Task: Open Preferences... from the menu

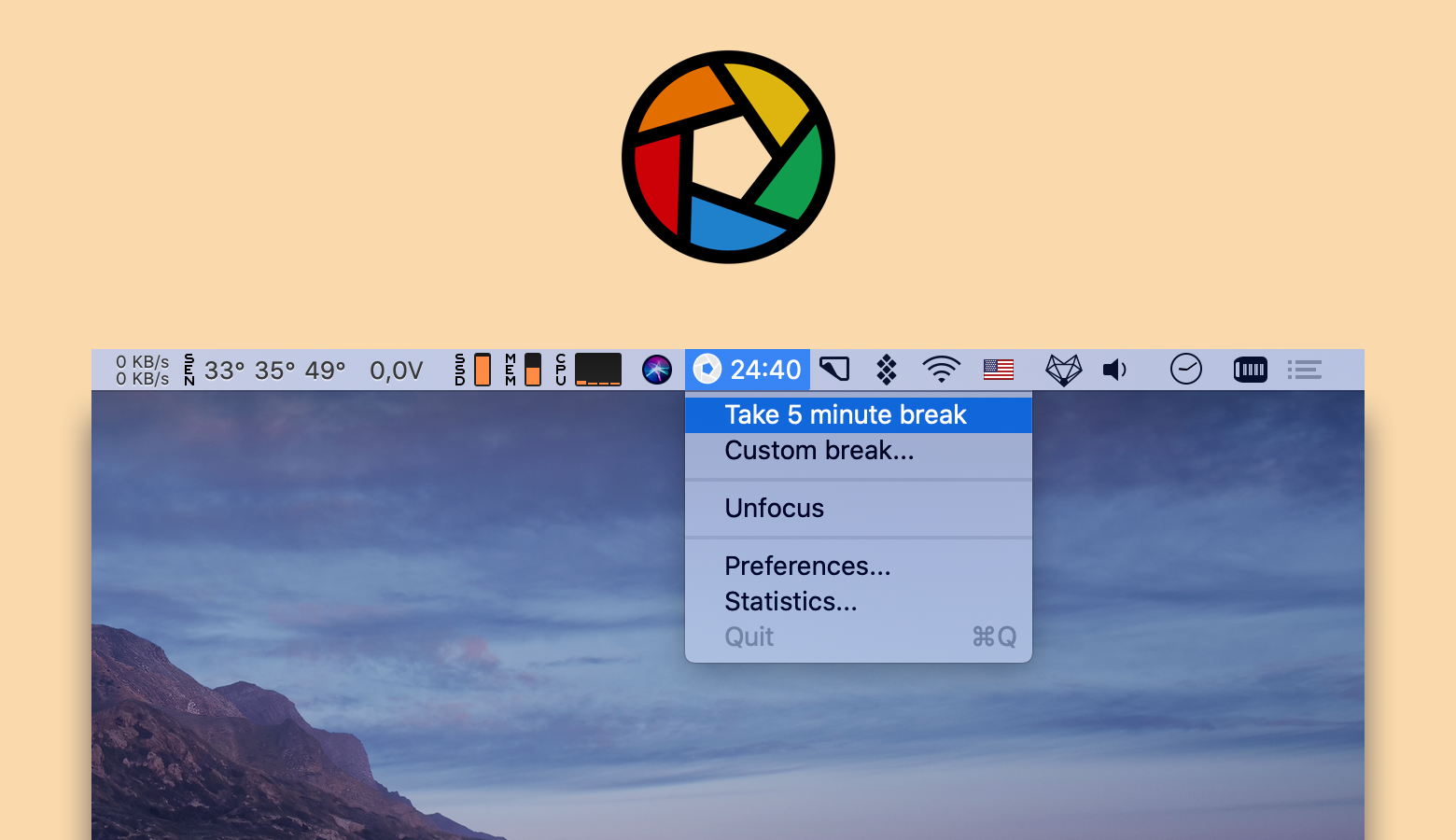Action: pyautogui.click(x=858, y=567)
